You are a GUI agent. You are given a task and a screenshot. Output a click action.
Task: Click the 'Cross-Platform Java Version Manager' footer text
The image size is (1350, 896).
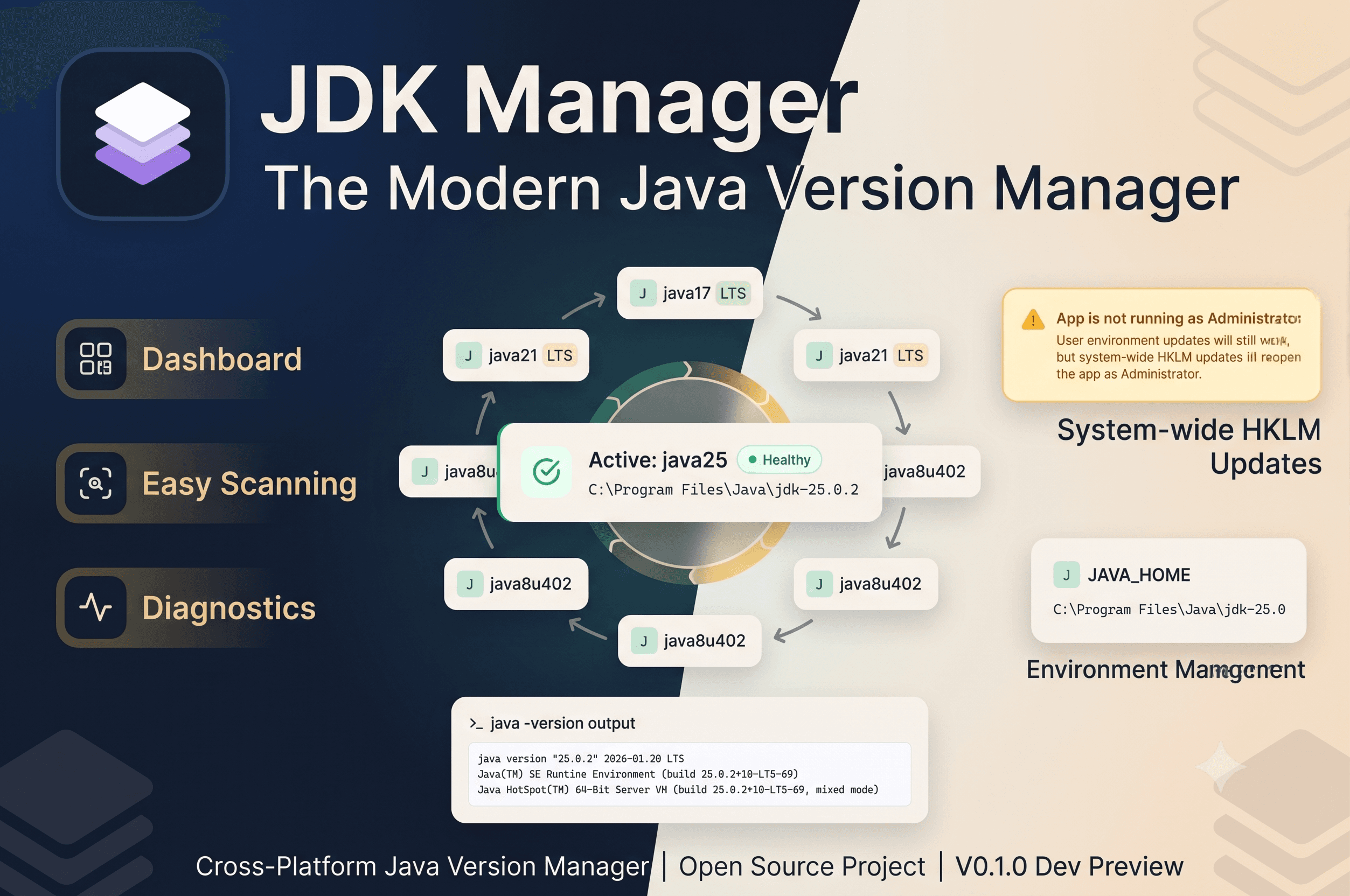pos(423,866)
